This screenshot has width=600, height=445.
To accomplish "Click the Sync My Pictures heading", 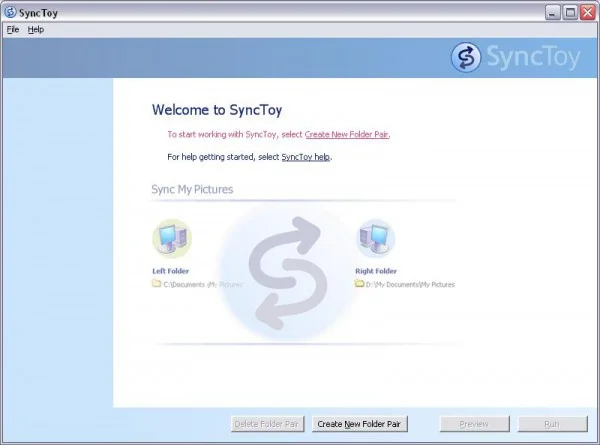I will click(192, 189).
